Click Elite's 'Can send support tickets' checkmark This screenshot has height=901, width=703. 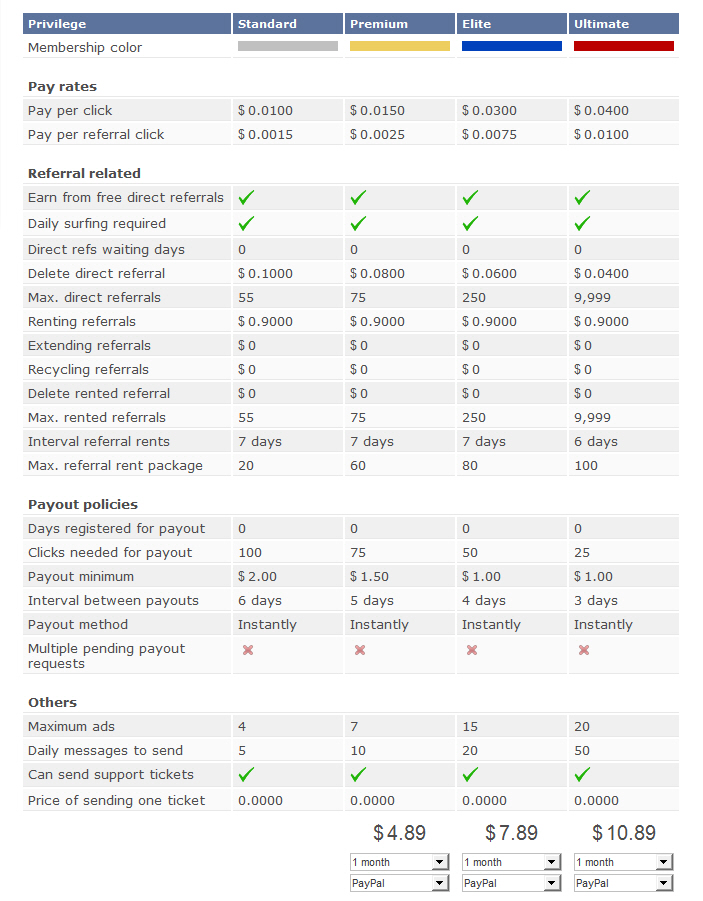coord(470,775)
